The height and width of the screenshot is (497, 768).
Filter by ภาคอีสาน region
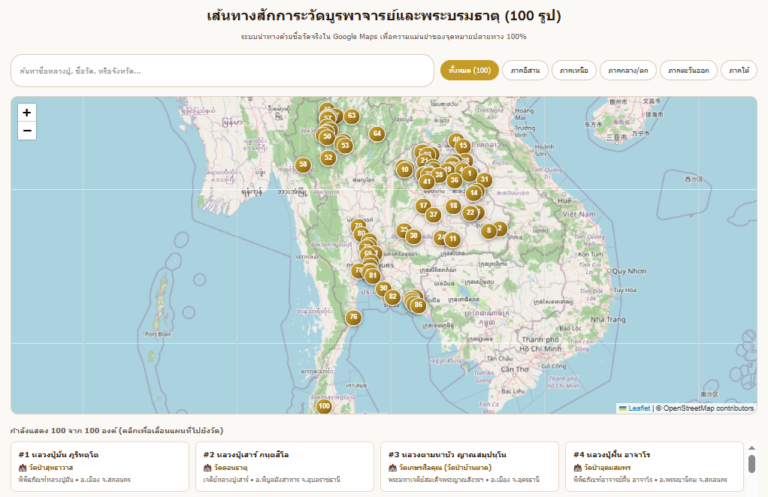tap(525, 71)
